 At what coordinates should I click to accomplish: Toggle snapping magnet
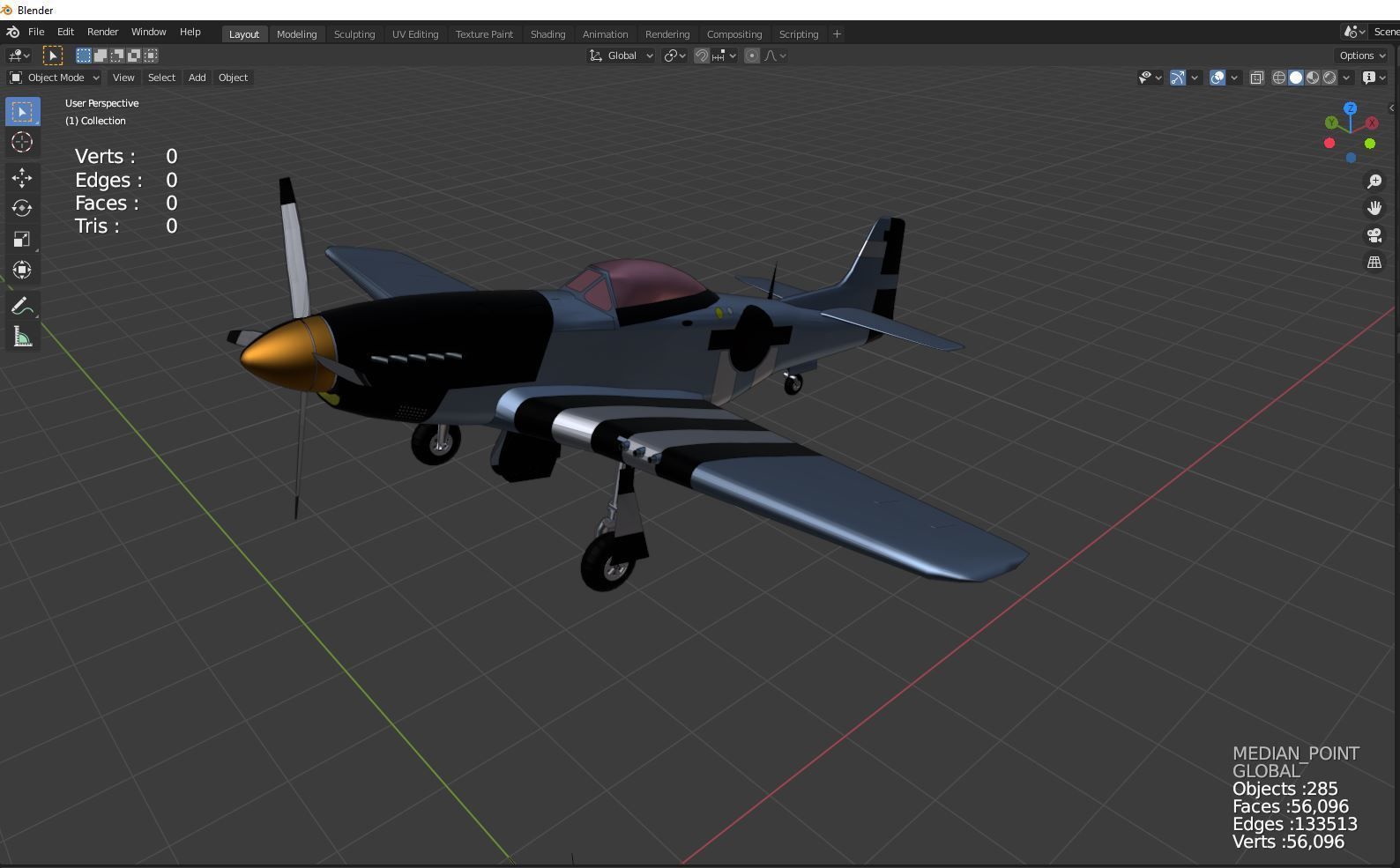pyautogui.click(x=702, y=56)
